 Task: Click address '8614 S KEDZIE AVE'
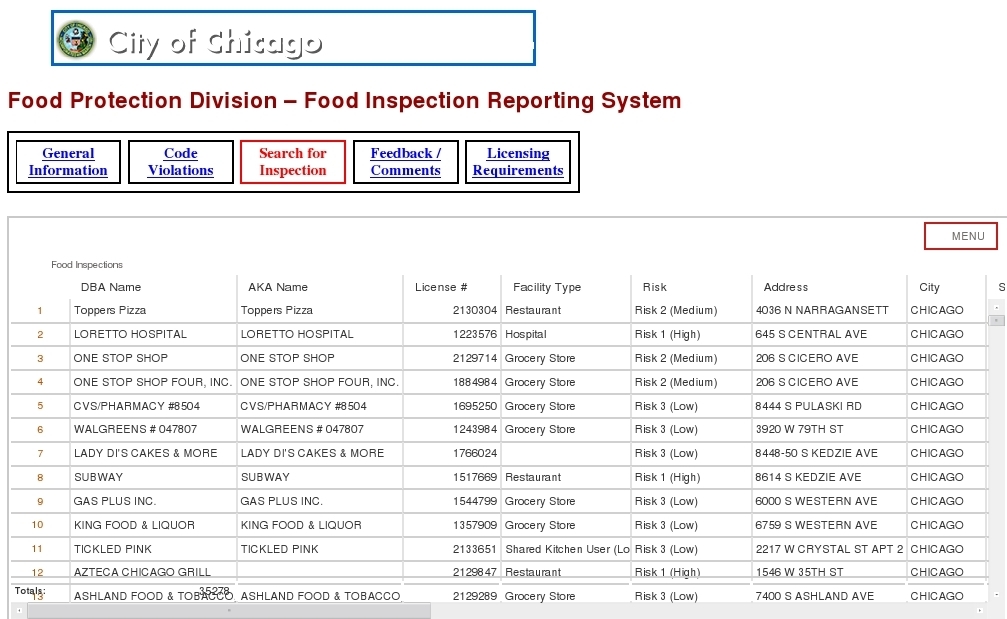(809, 477)
